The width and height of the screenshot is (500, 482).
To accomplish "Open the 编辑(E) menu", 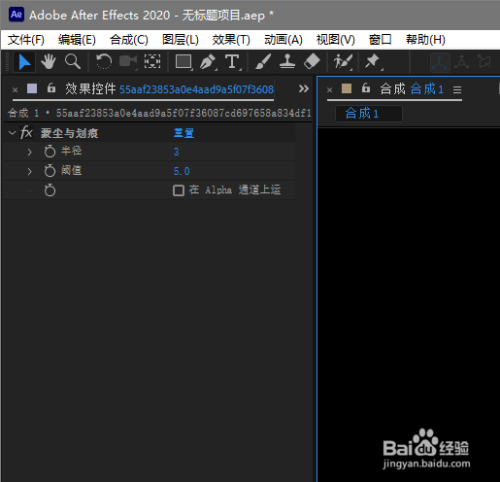I will tap(77, 40).
